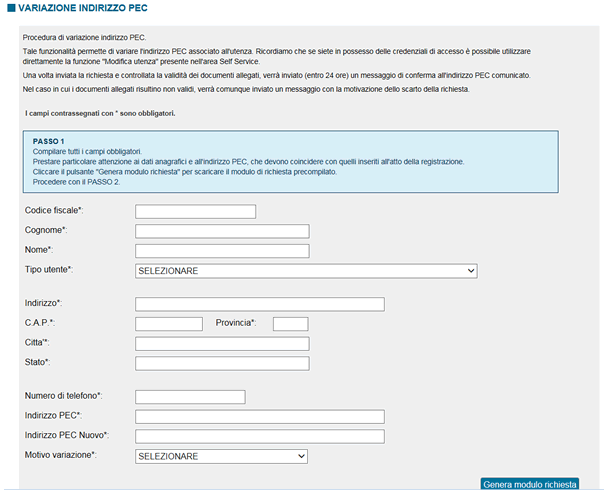Click the Codice fiscale input field

coord(195,212)
